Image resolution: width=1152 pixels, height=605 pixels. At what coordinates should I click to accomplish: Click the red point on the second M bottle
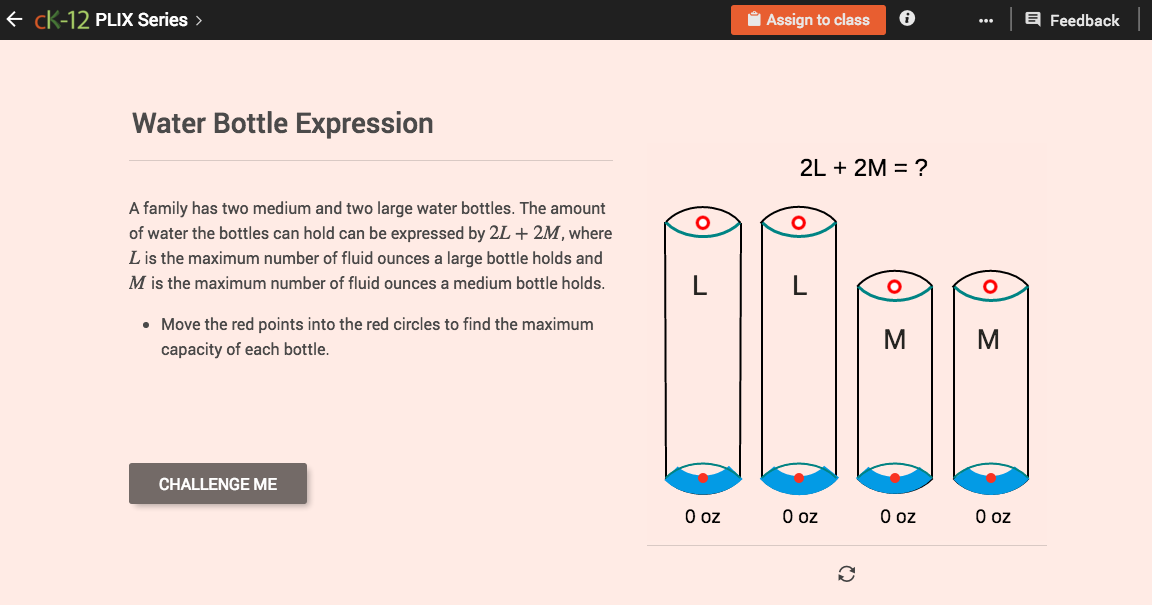(989, 477)
